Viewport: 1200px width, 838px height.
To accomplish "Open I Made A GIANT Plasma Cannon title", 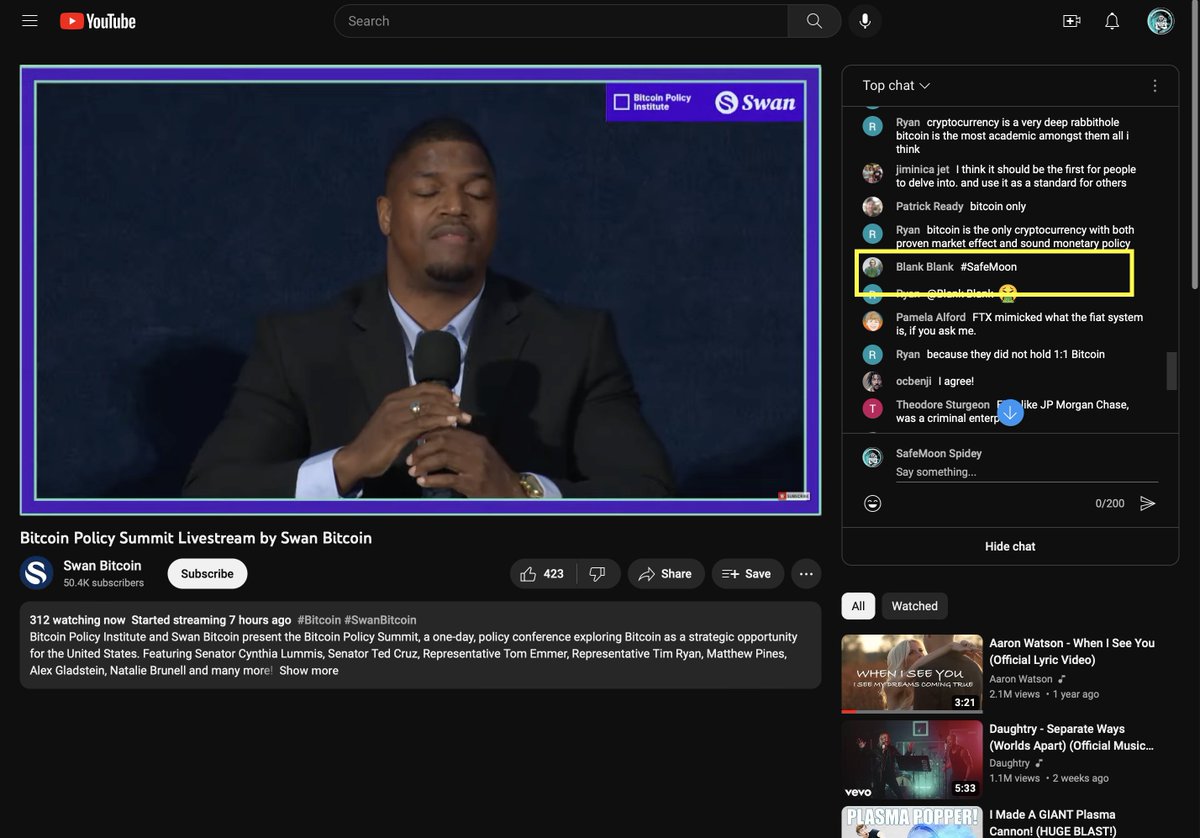I will click(x=1053, y=823).
